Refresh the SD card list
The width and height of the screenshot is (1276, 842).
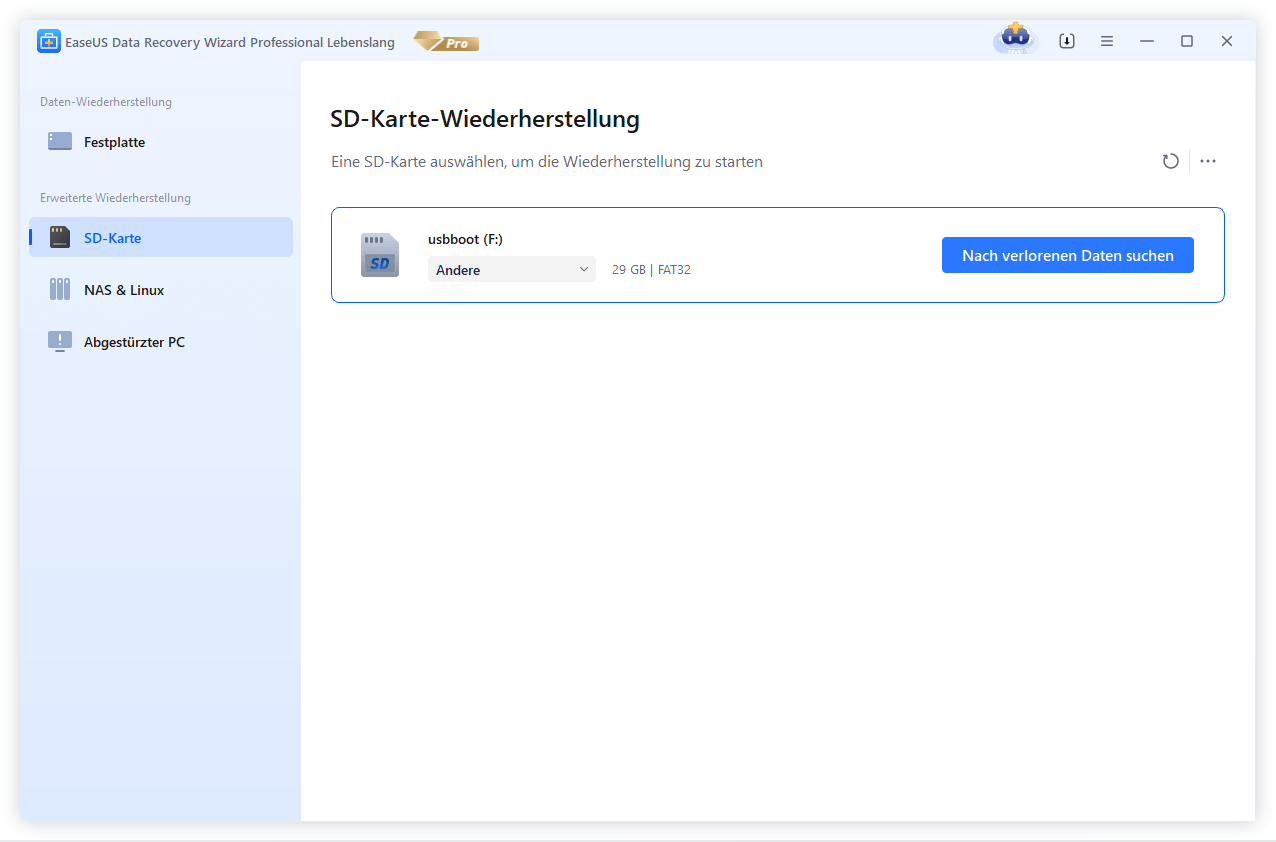pos(1171,161)
